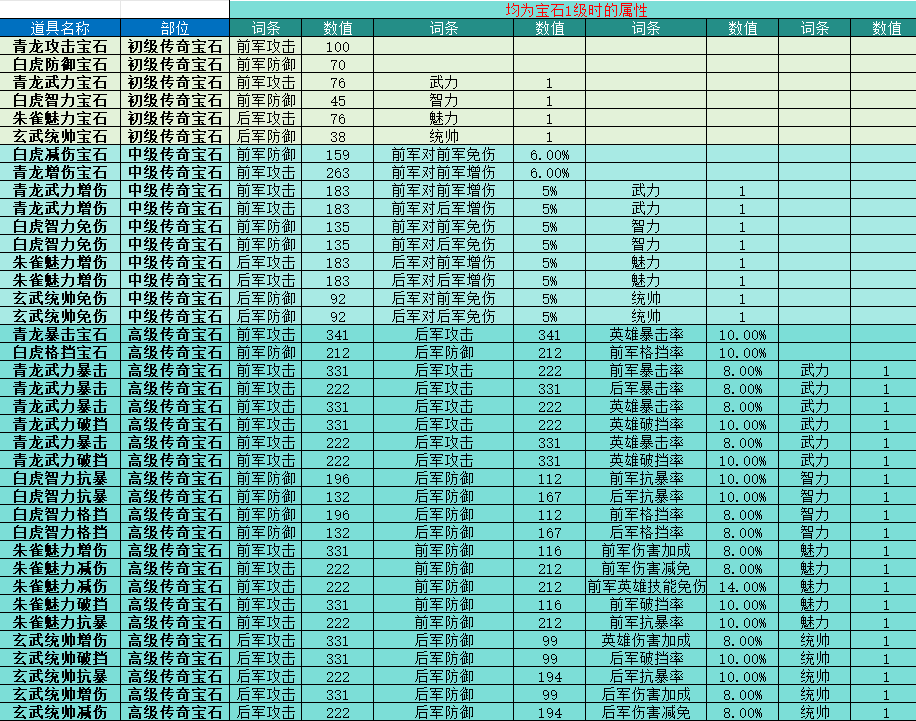Screen dimensions: 916x721
Task: Click the 青龙暴击宝石 item cell
Action: (x=60, y=335)
